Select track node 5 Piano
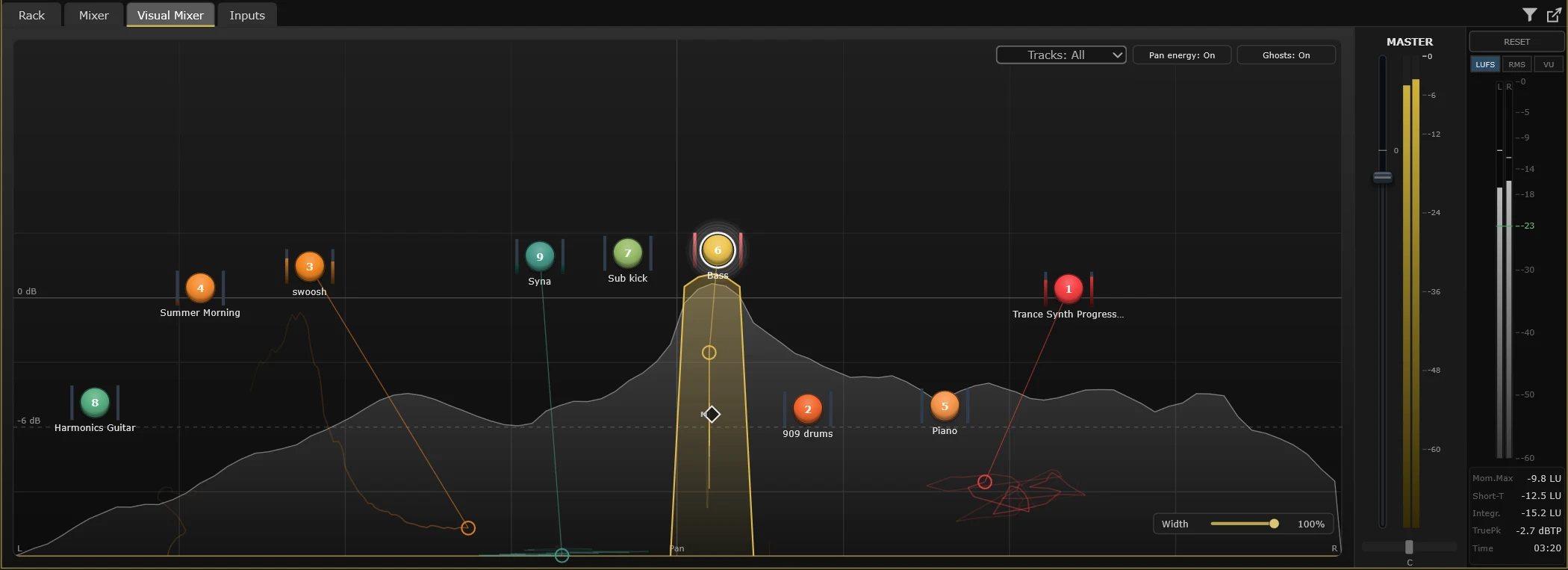 point(945,406)
